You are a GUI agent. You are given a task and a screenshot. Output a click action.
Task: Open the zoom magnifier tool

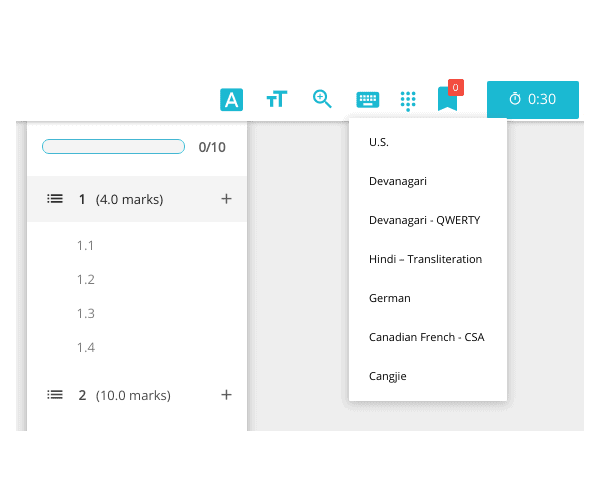(322, 99)
